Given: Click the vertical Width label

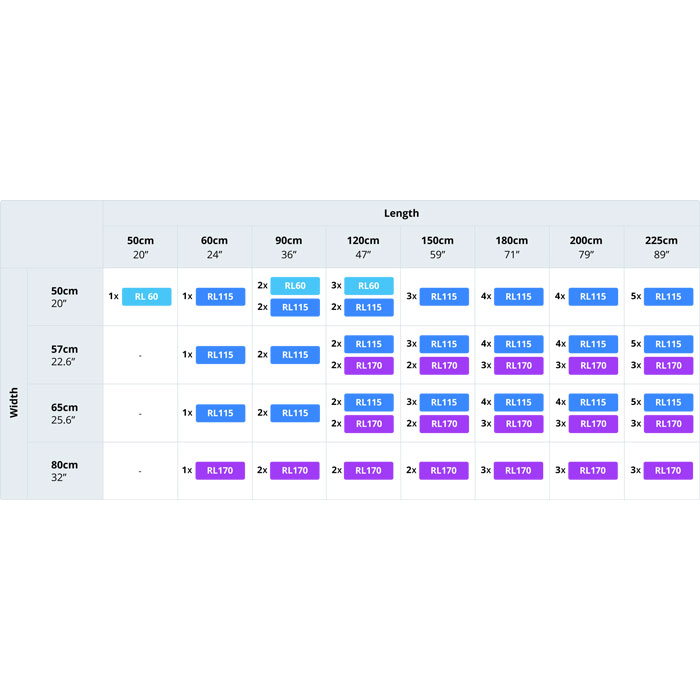Looking at the screenshot, I should [x=14, y=383].
